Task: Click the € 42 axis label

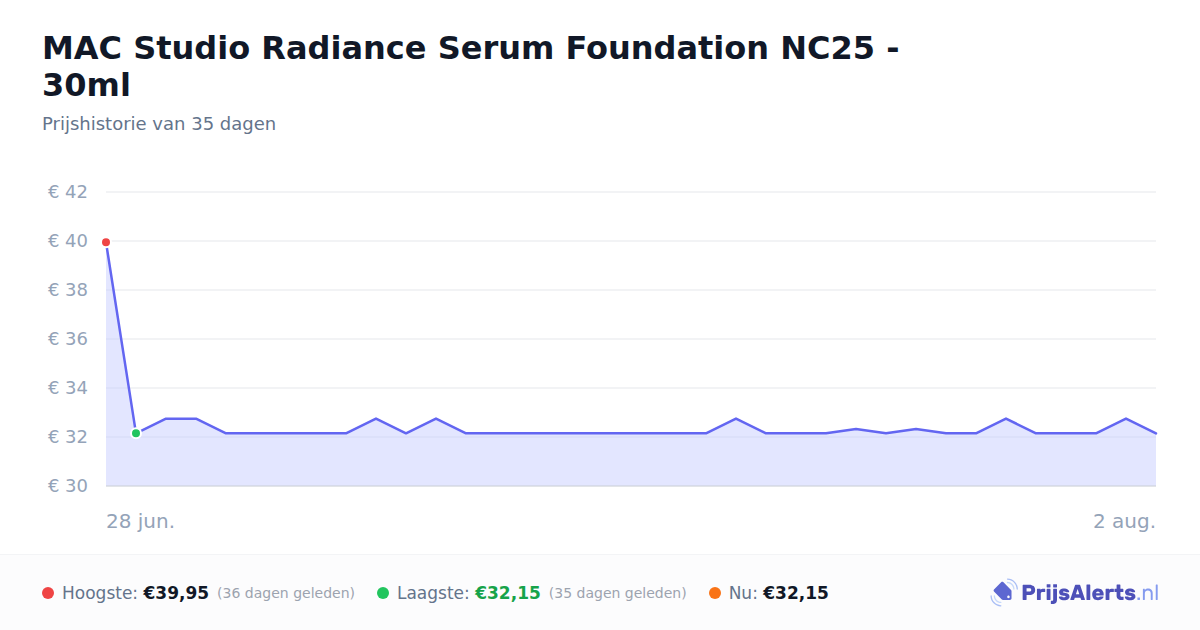Action: pos(68,192)
